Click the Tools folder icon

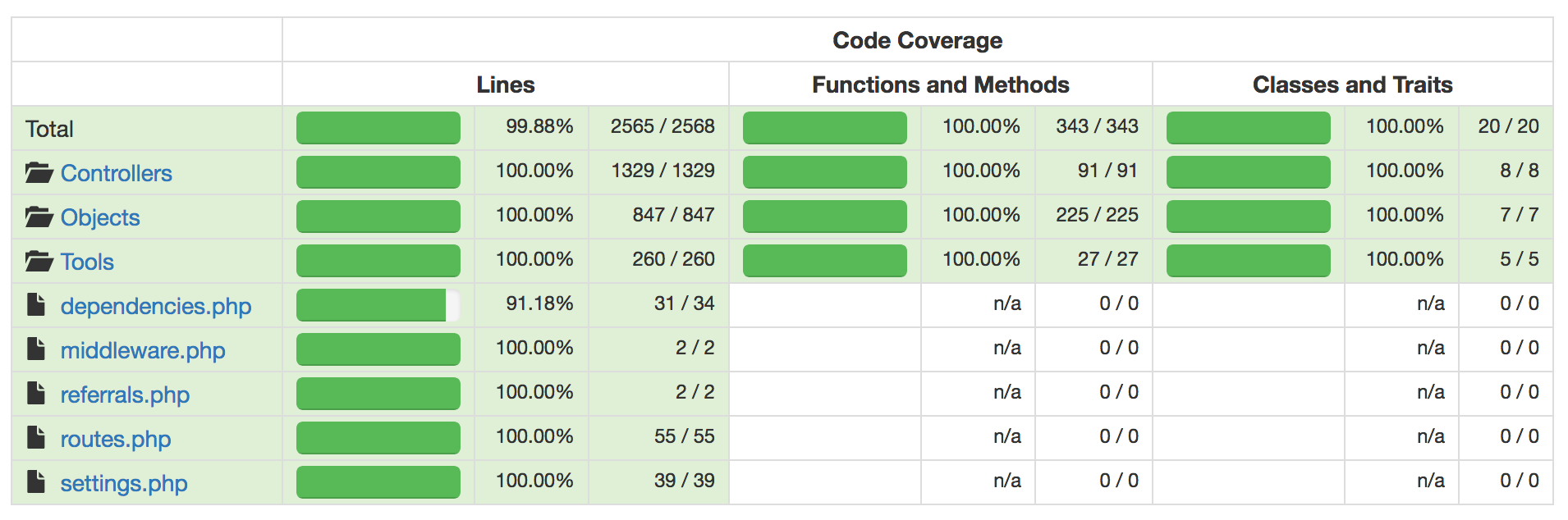(x=39, y=262)
